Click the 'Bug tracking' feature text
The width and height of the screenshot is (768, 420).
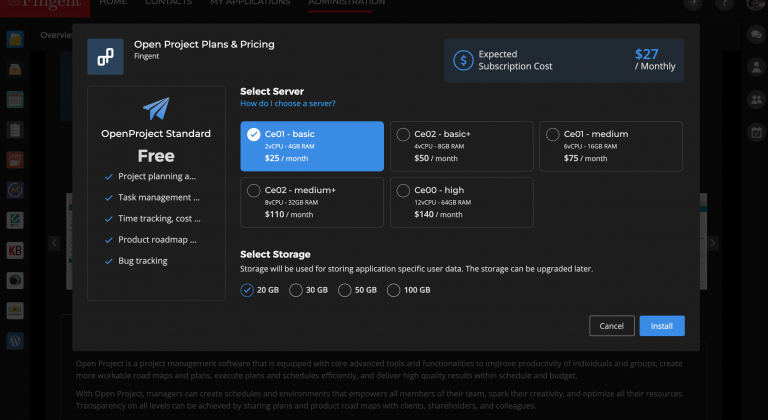click(x=143, y=261)
